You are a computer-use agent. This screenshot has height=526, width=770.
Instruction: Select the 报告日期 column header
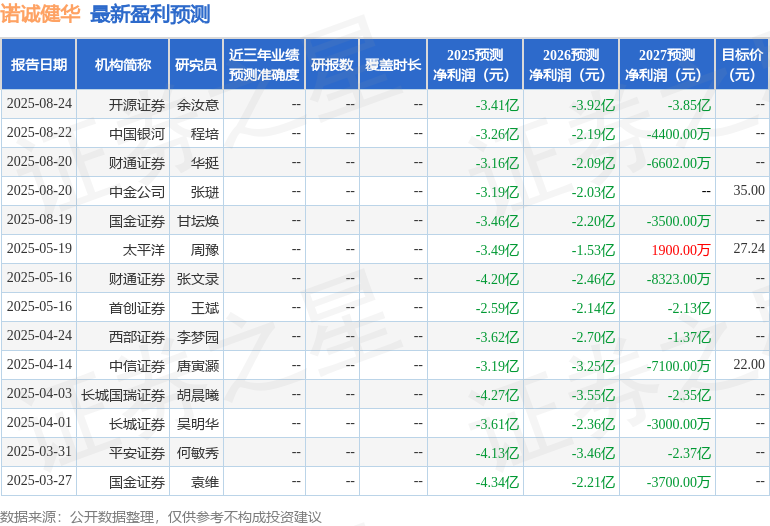[39, 64]
